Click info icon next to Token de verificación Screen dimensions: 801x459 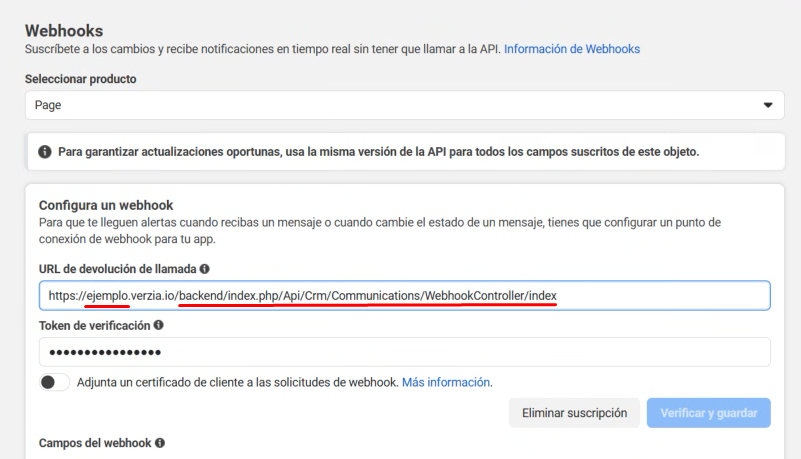pyautogui.click(x=158, y=326)
